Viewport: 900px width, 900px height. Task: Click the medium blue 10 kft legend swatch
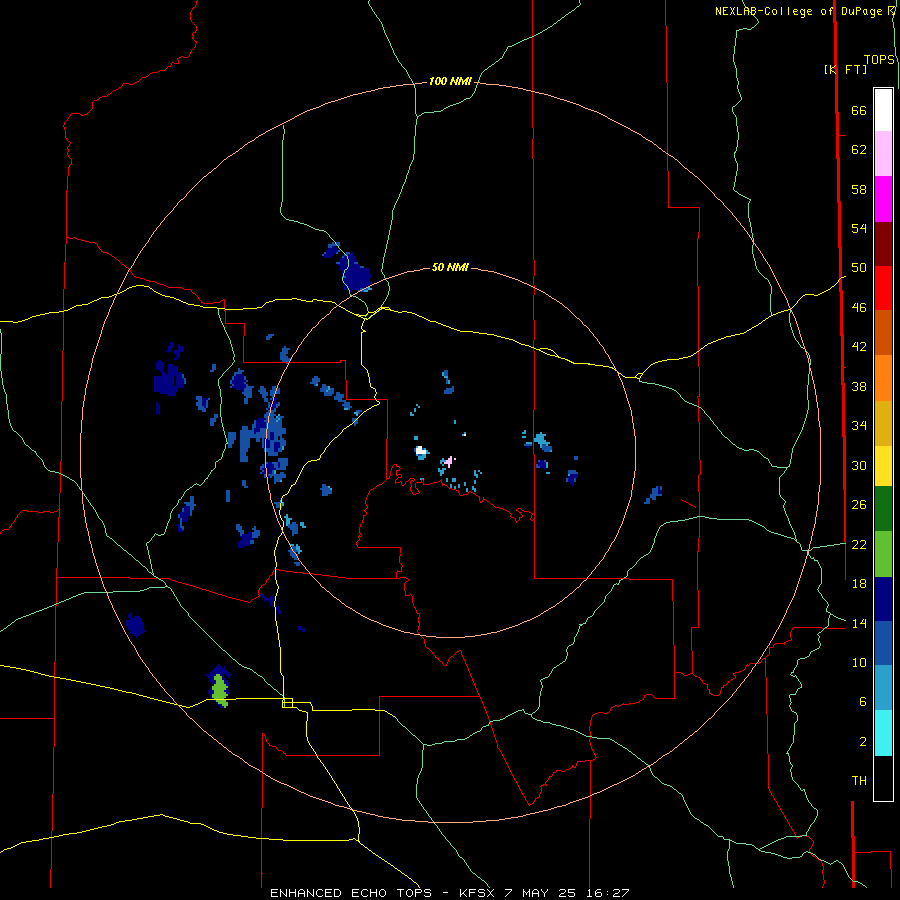point(883,643)
